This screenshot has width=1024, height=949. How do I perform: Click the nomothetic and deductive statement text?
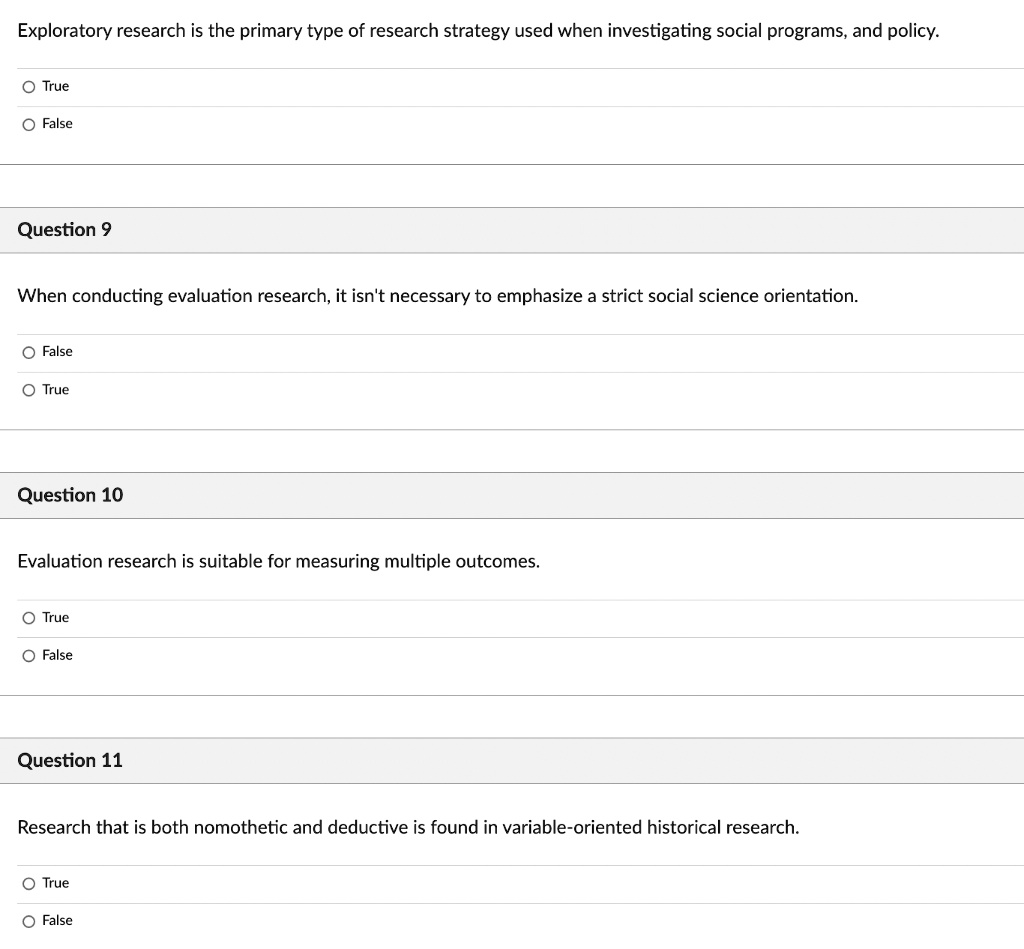click(408, 827)
